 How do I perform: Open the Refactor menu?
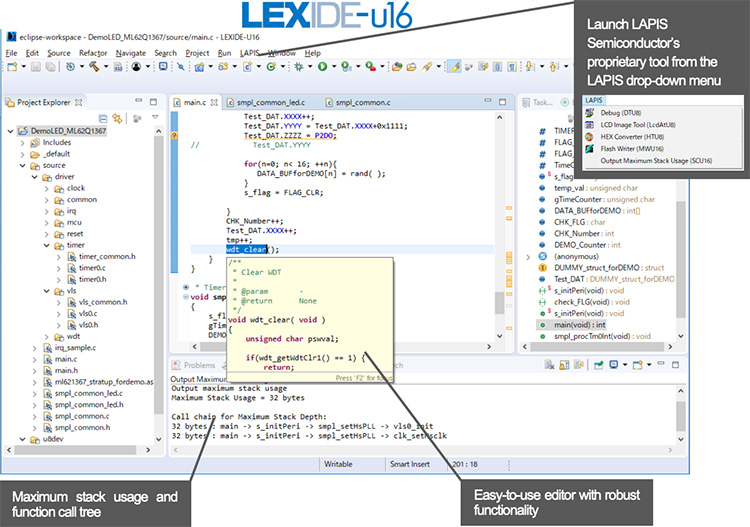tap(93, 53)
